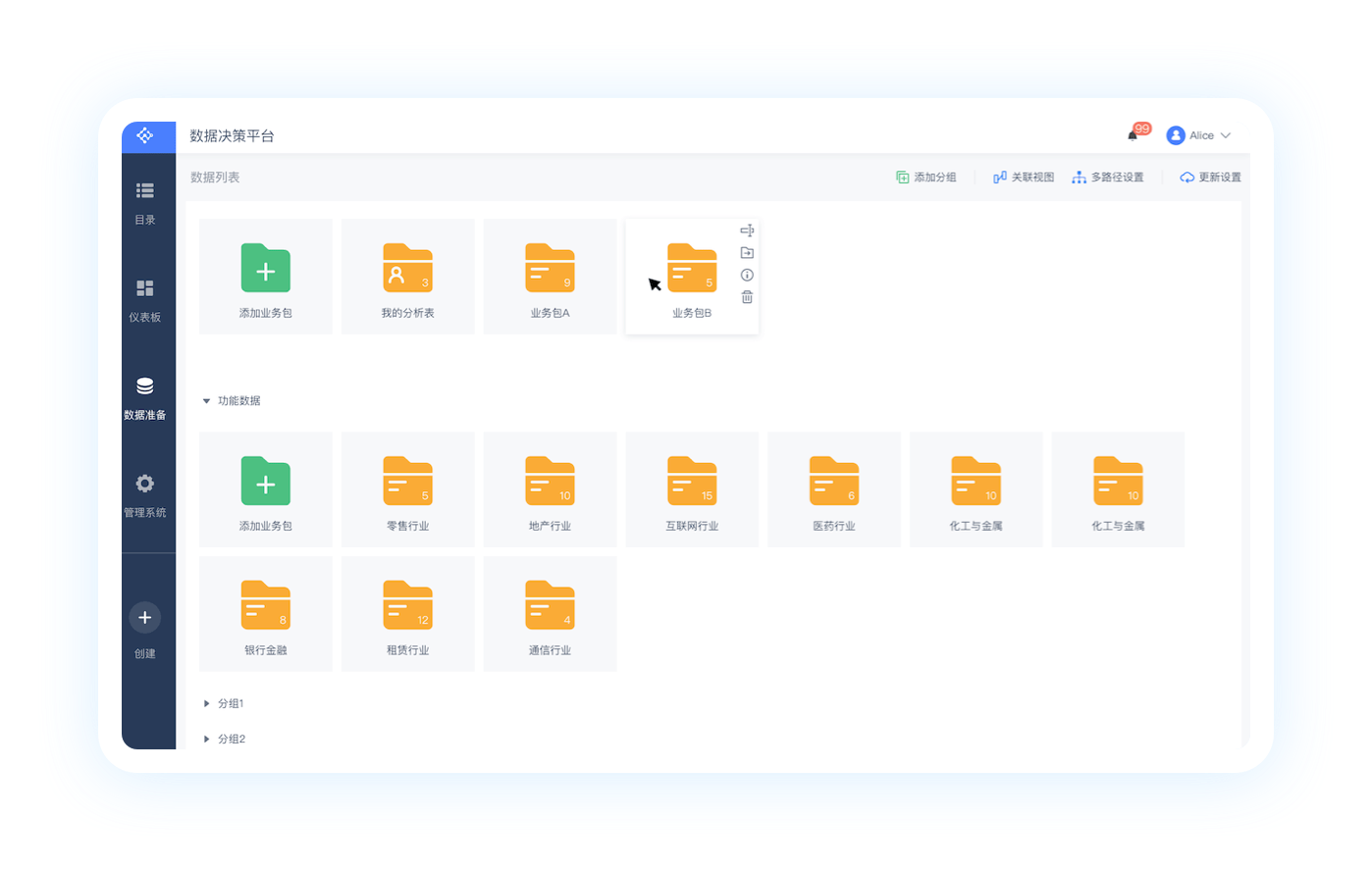Create new item via the plus circle icon
1372x871 pixels.
point(144,617)
